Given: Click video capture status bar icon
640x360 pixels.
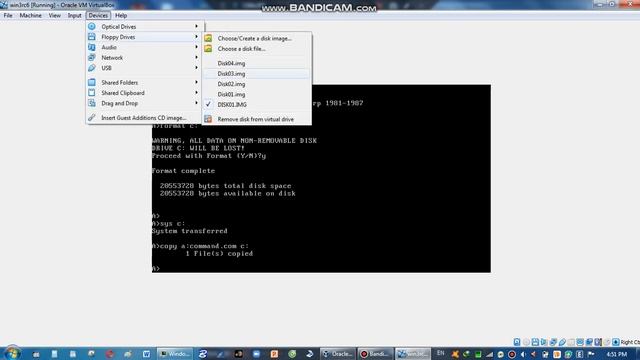Looking at the screenshot, I should 589,342.
